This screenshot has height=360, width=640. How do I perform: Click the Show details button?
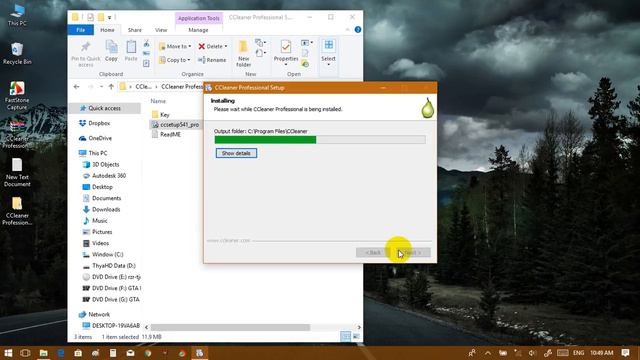236,153
